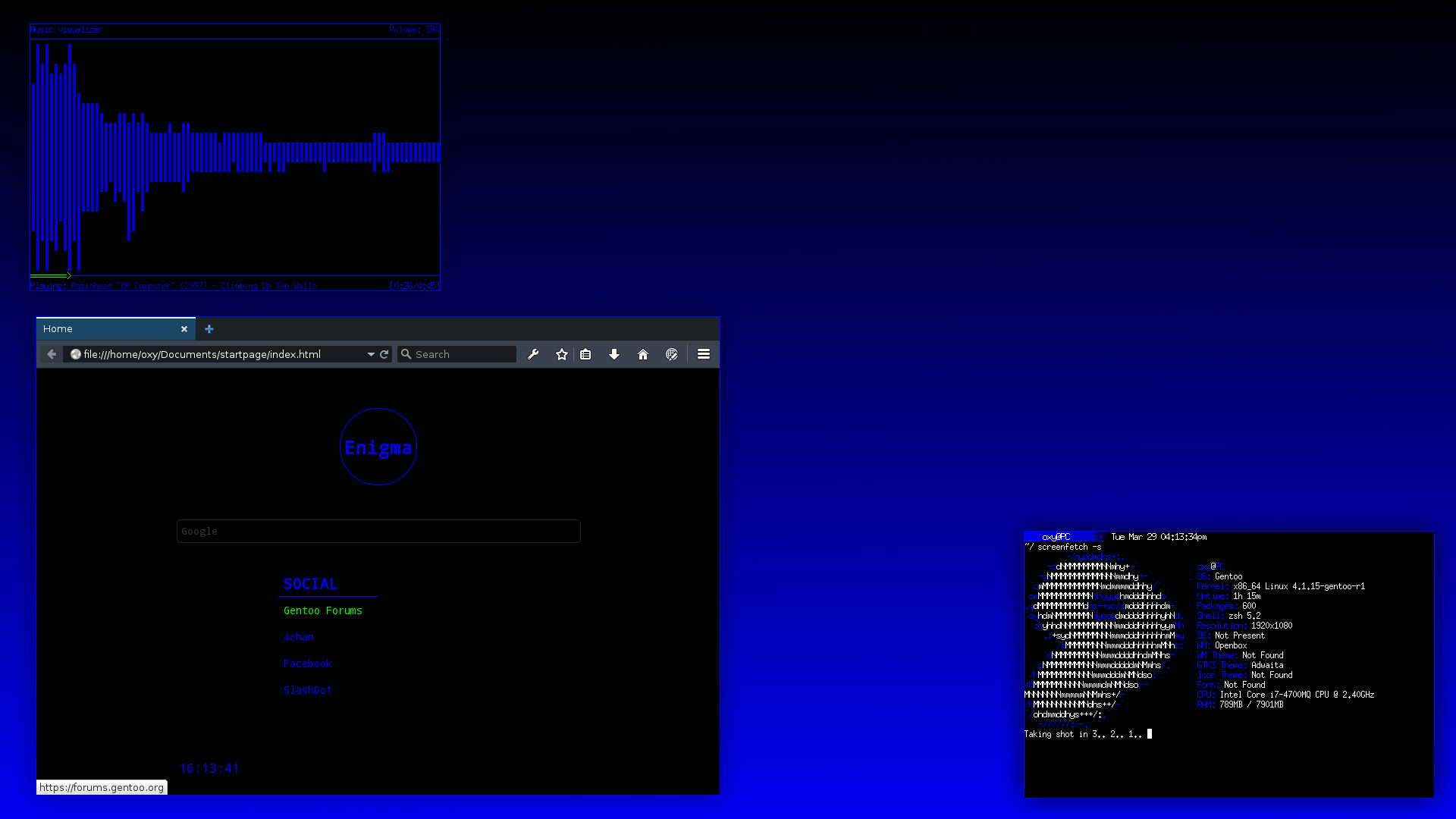This screenshot has width=1456, height=819.
Task: Click the Volume readout in music visualizer
Action: point(414,30)
